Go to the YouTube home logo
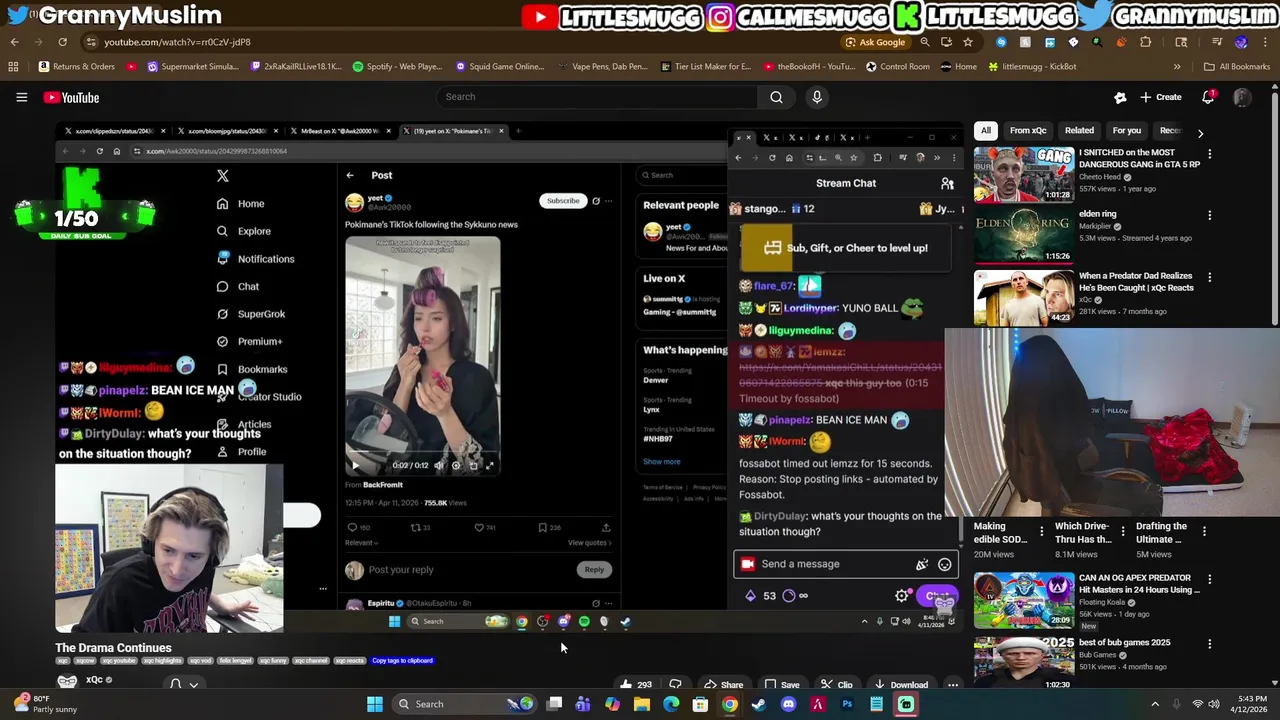Viewport: 1280px width, 720px height. point(71,97)
